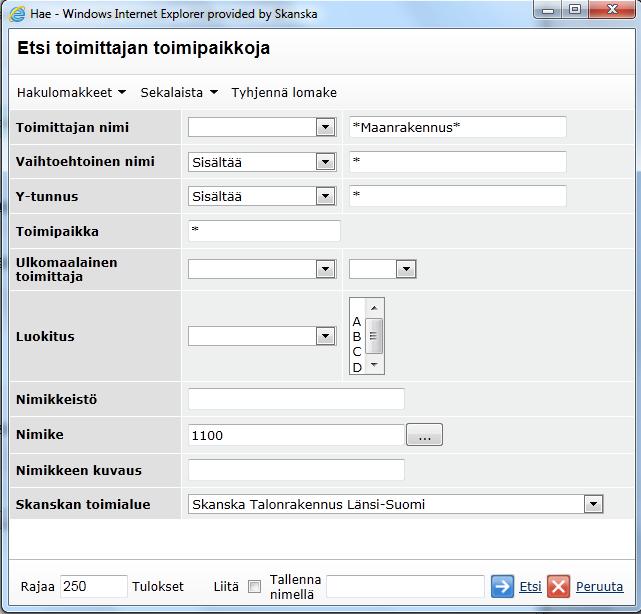Select class C in Luokitus list
Screen dimensions: 641x614
(357, 352)
